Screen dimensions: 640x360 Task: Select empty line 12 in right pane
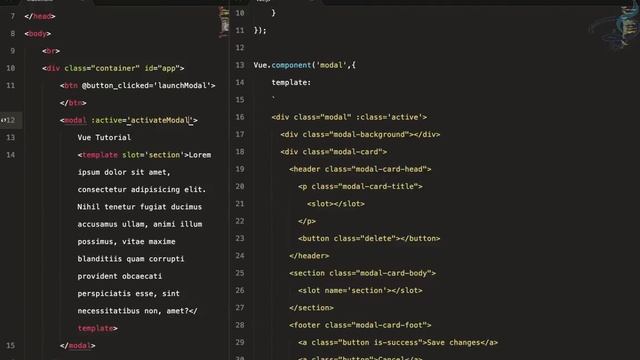[x=240, y=48]
